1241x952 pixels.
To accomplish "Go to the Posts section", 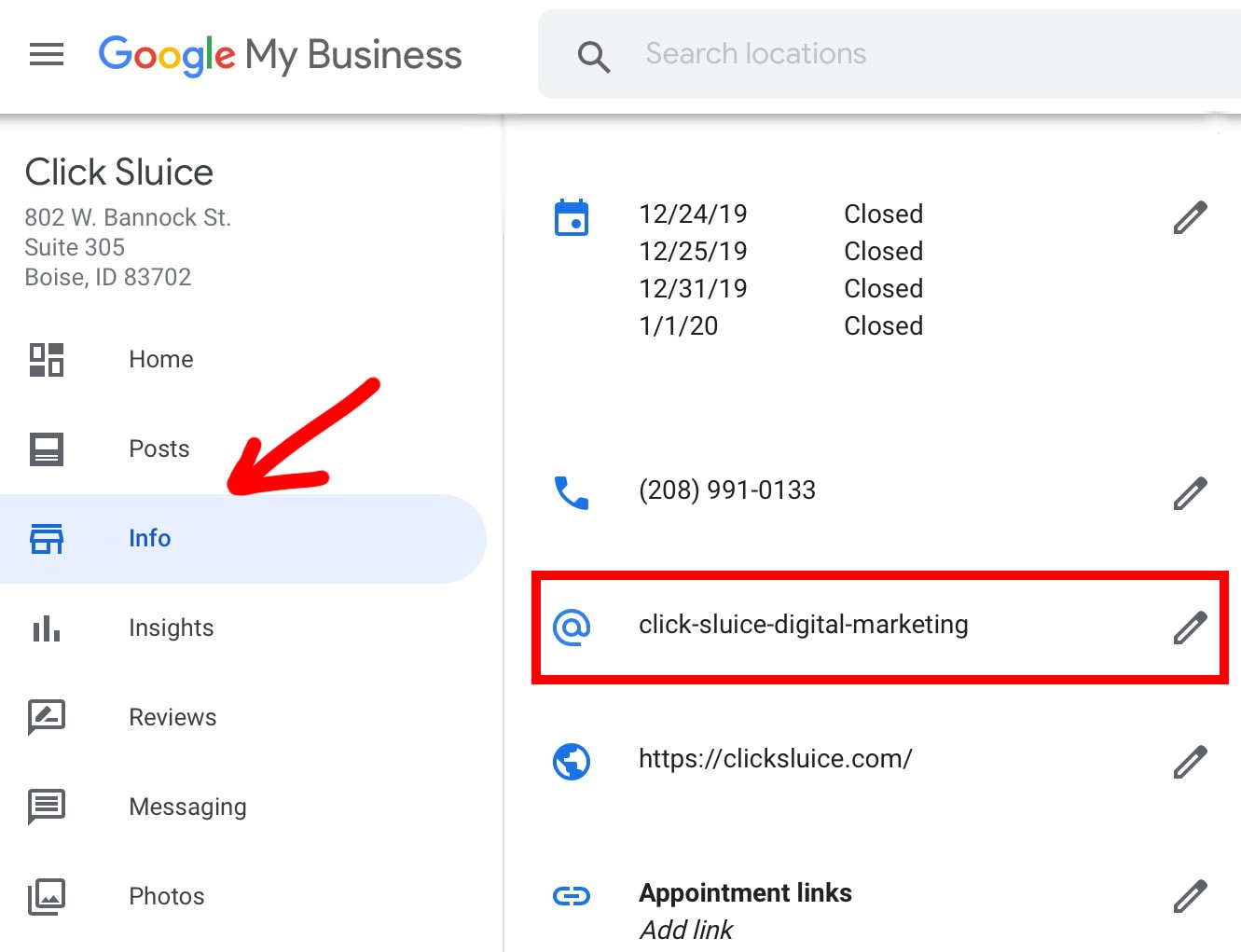I will tap(159, 448).
